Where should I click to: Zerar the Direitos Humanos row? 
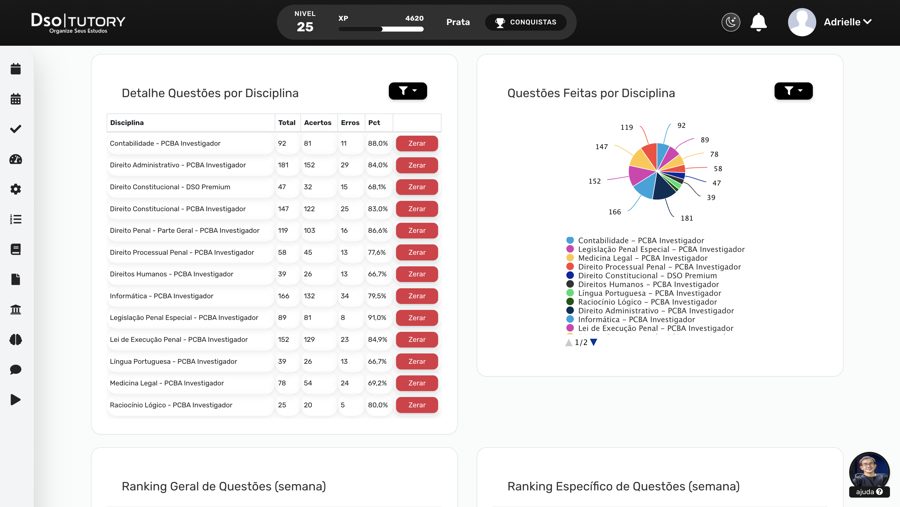point(417,274)
